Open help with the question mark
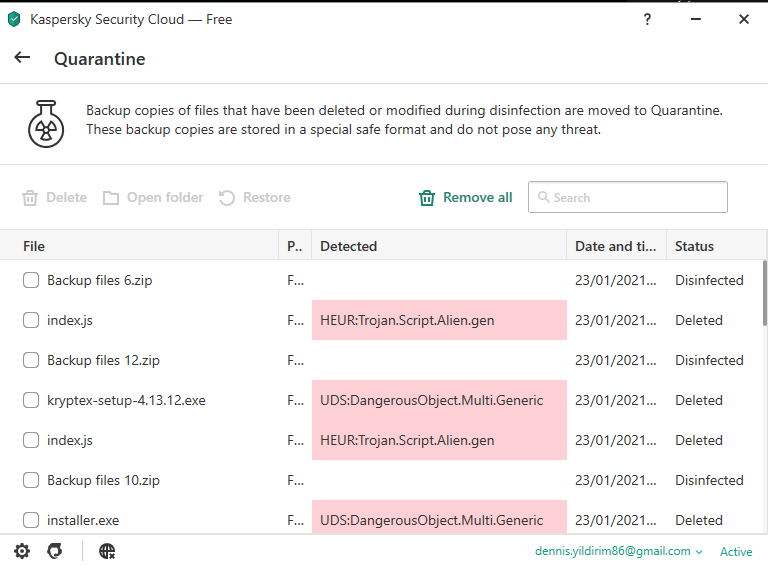Viewport: 768px width, 565px height. [x=647, y=19]
